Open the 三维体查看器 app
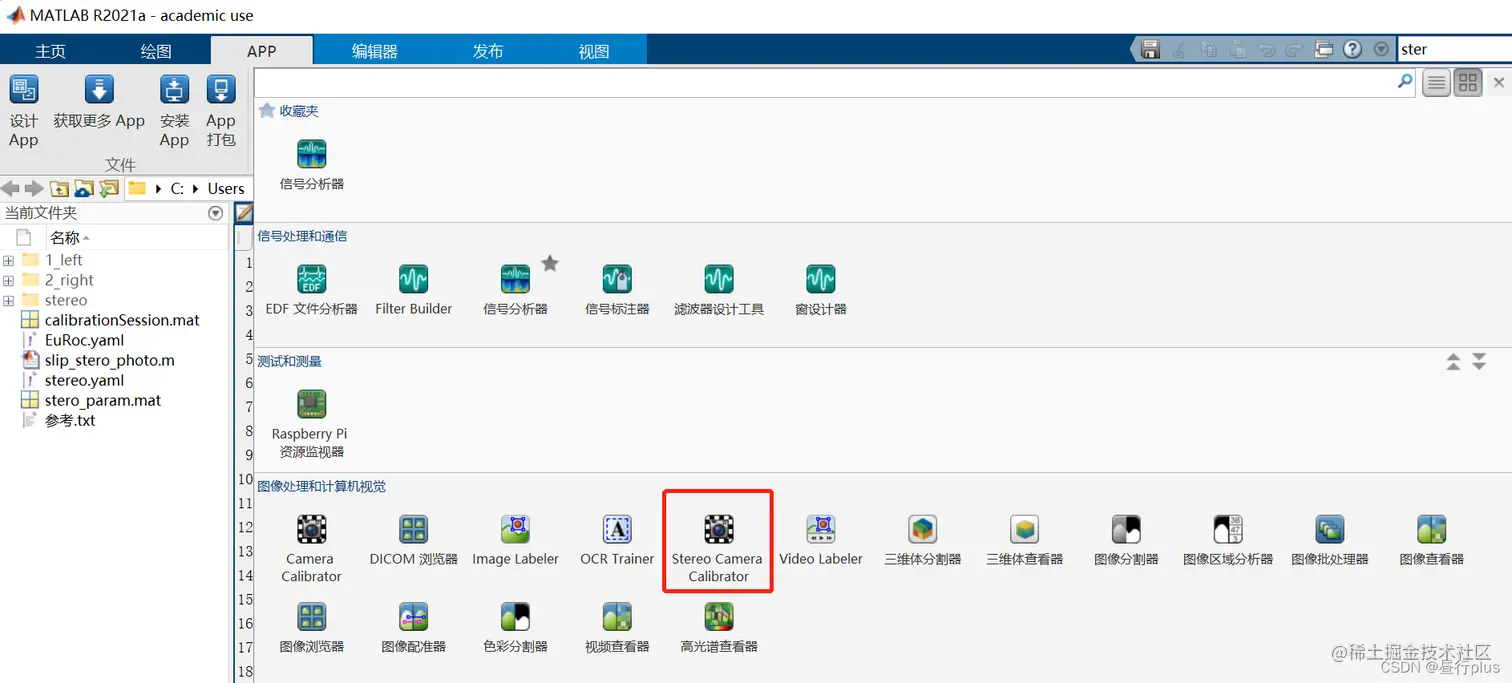Viewport: 1512px width, 683px height. click(x=1024, y=540)
